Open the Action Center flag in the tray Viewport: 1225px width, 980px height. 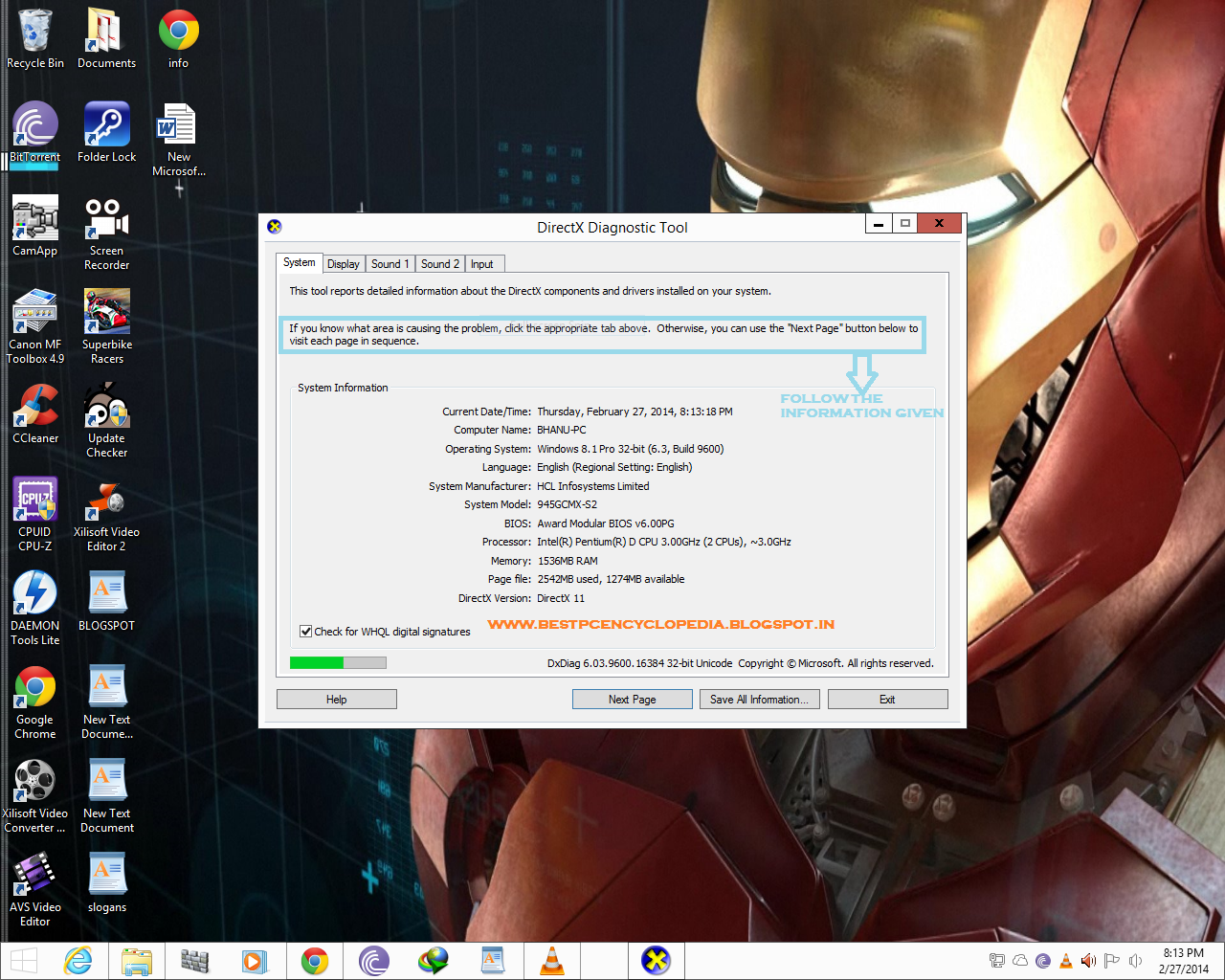tap(1111, 961)
